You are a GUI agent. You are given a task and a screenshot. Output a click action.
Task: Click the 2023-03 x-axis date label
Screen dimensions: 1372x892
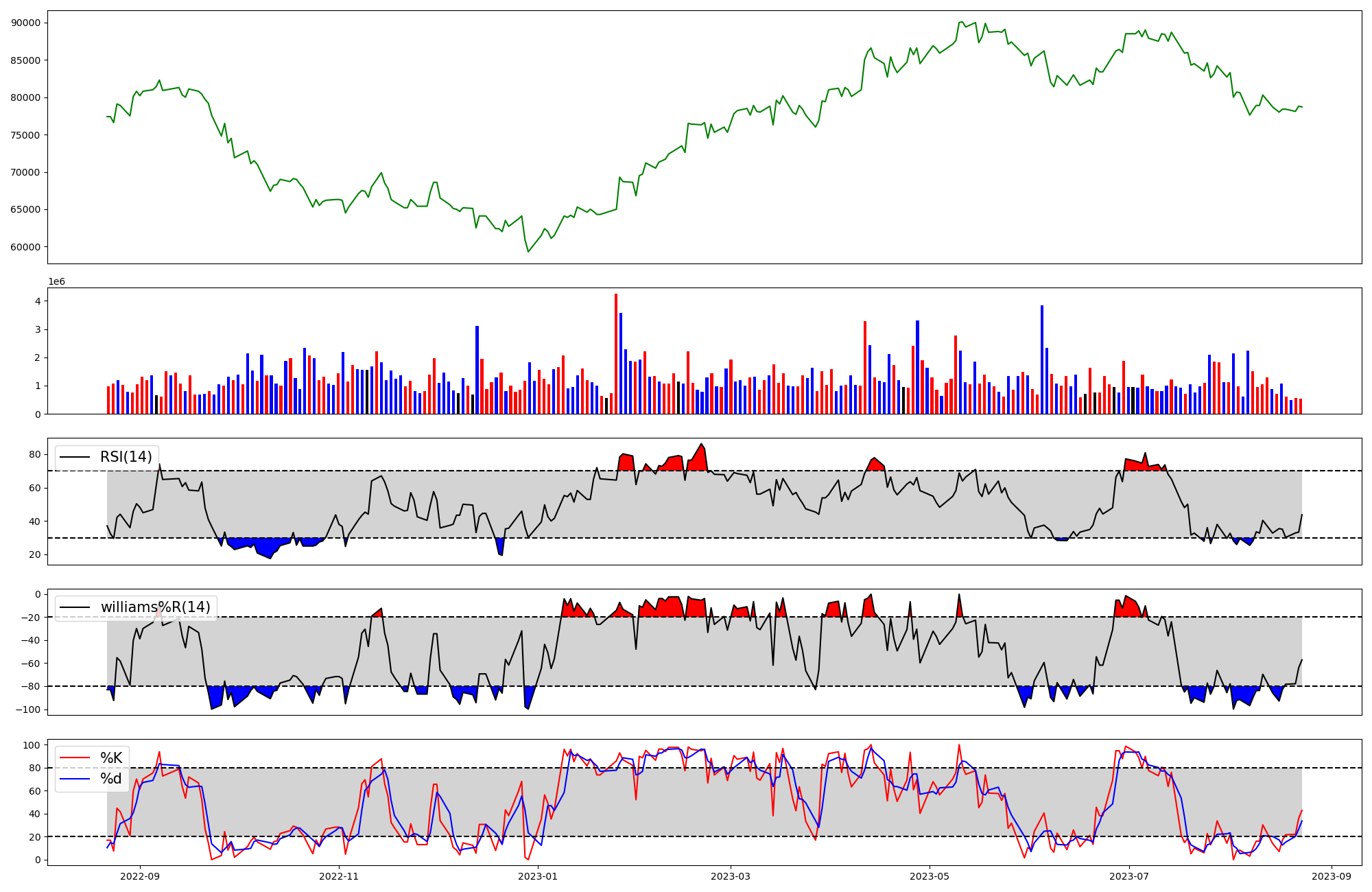point(731,876)
